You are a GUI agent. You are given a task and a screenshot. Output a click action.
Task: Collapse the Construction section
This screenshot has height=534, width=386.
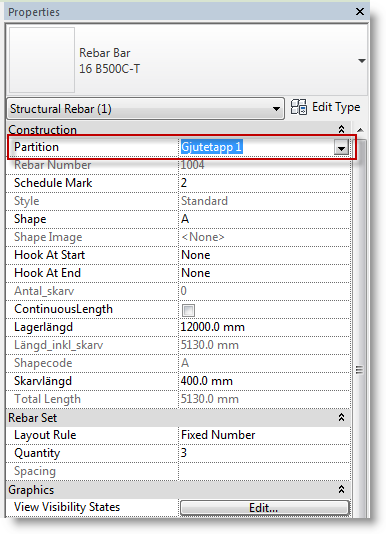(341, 129)
